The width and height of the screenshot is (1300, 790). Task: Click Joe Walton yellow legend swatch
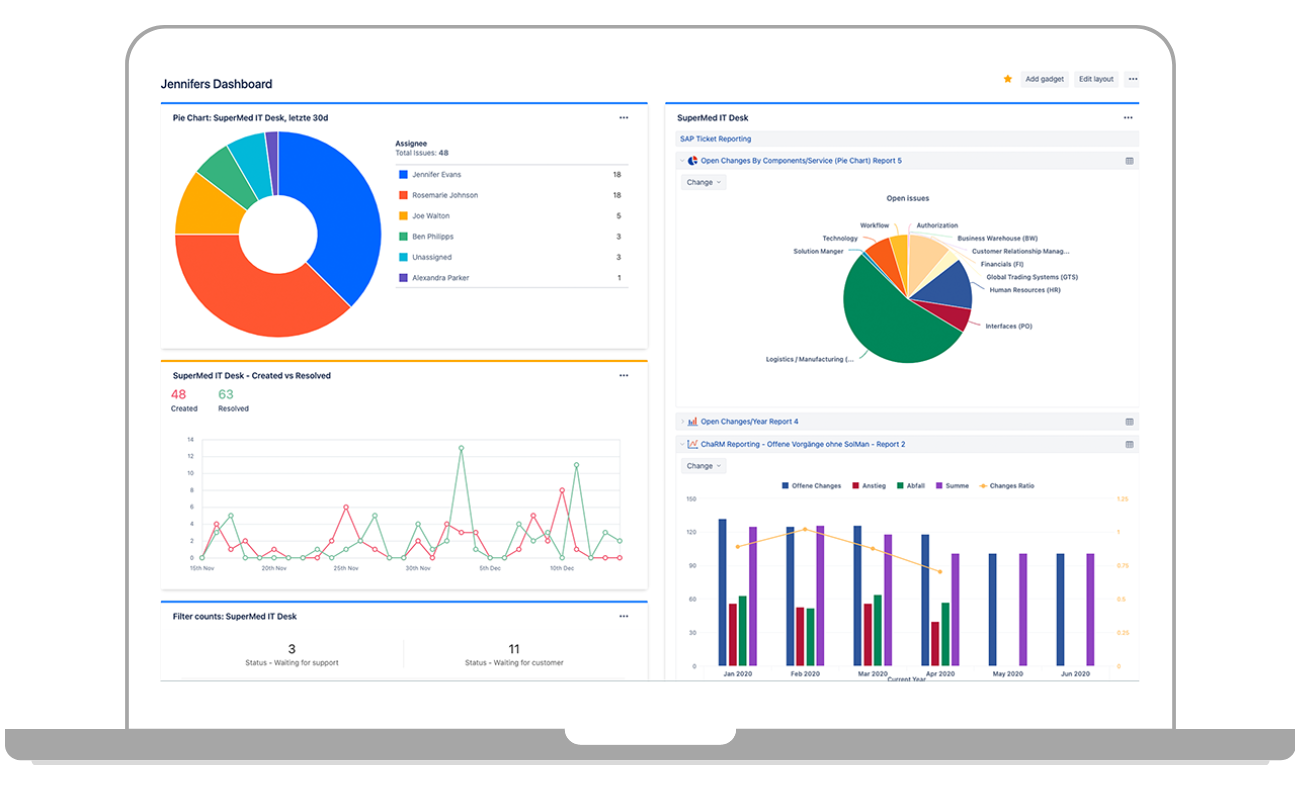[403, 216]
